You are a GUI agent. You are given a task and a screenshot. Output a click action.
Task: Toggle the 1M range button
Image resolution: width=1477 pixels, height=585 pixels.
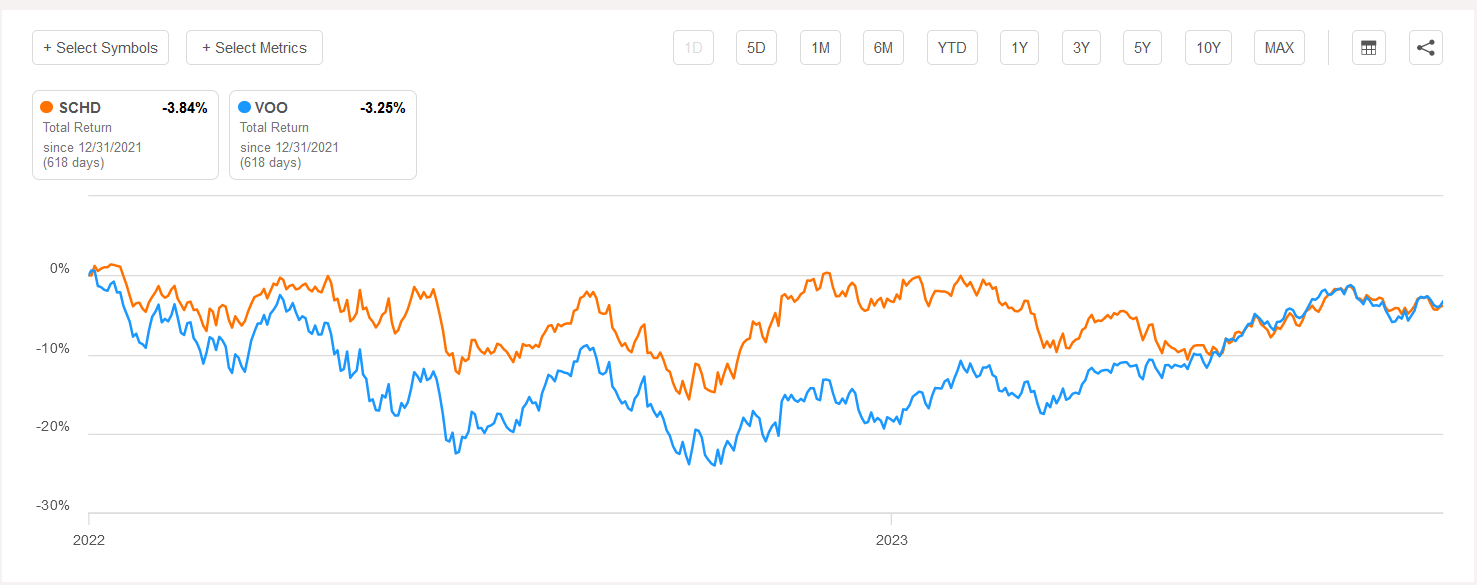click(820, 47)
